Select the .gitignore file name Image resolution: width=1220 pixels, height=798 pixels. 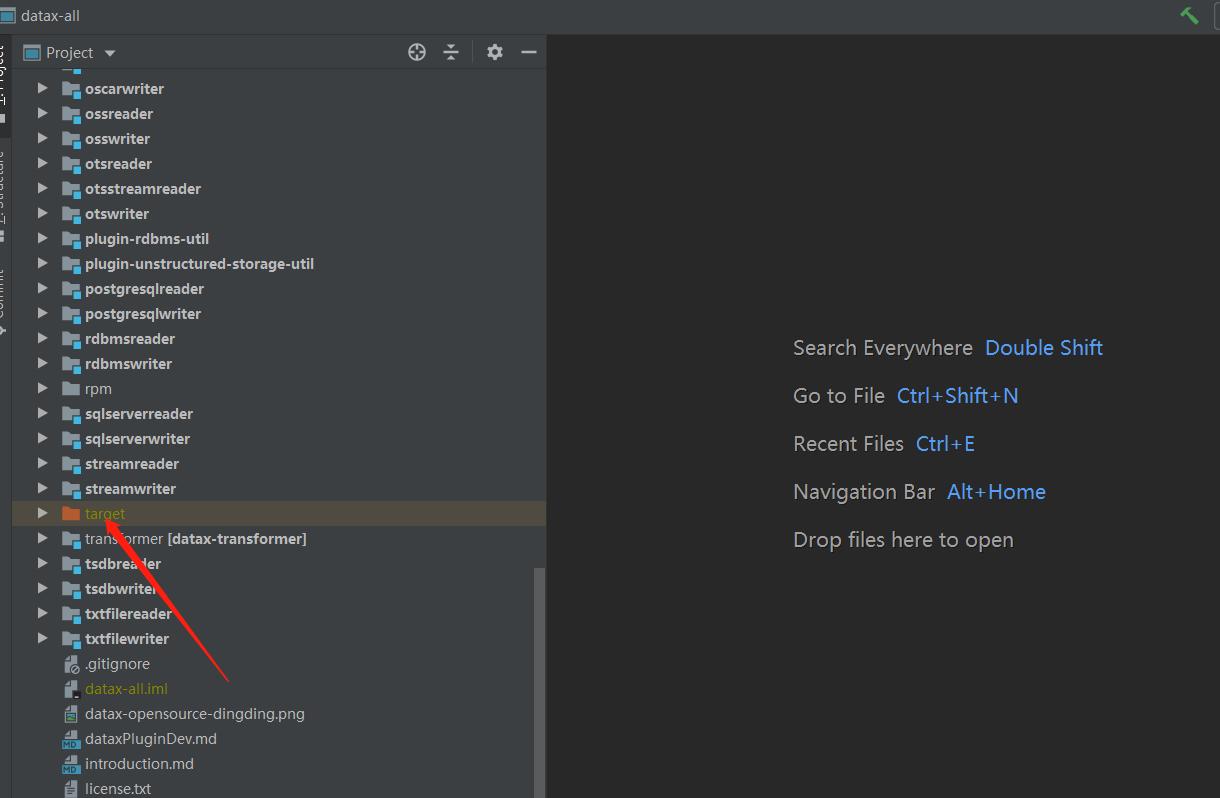tap(117, 664)
